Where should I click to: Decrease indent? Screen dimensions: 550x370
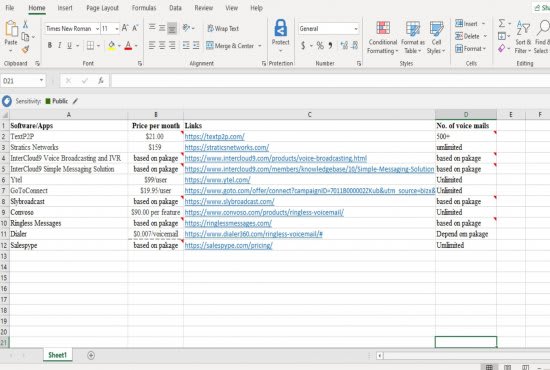click(186, 45)
